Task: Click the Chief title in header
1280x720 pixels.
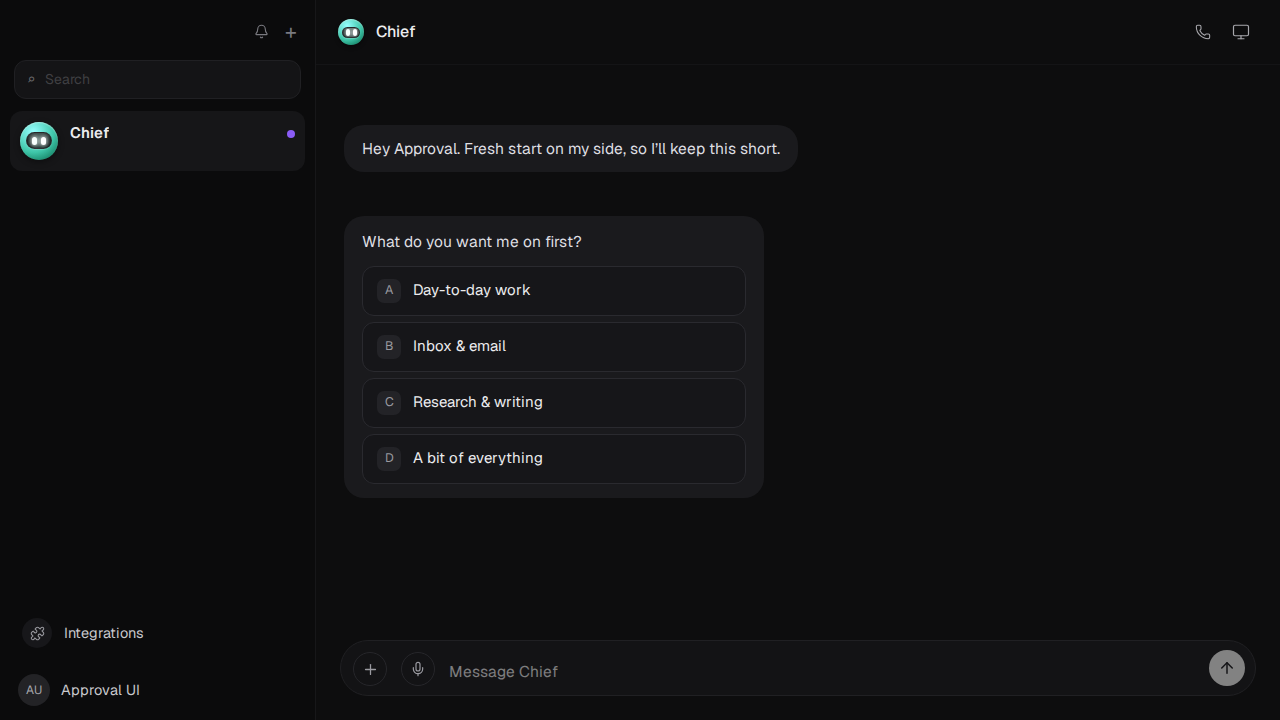Action: tap(395, 32)
